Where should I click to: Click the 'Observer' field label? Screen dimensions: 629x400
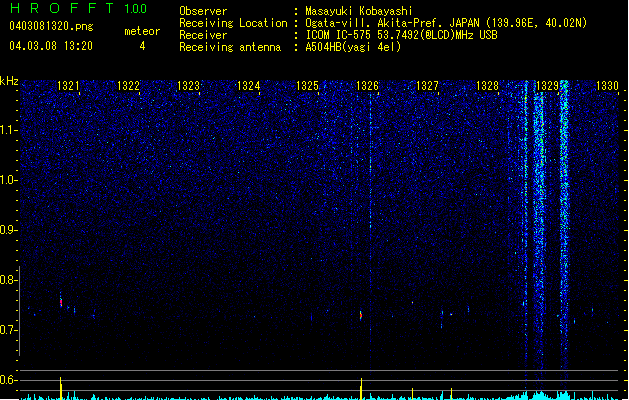click(x=203, y=11)
